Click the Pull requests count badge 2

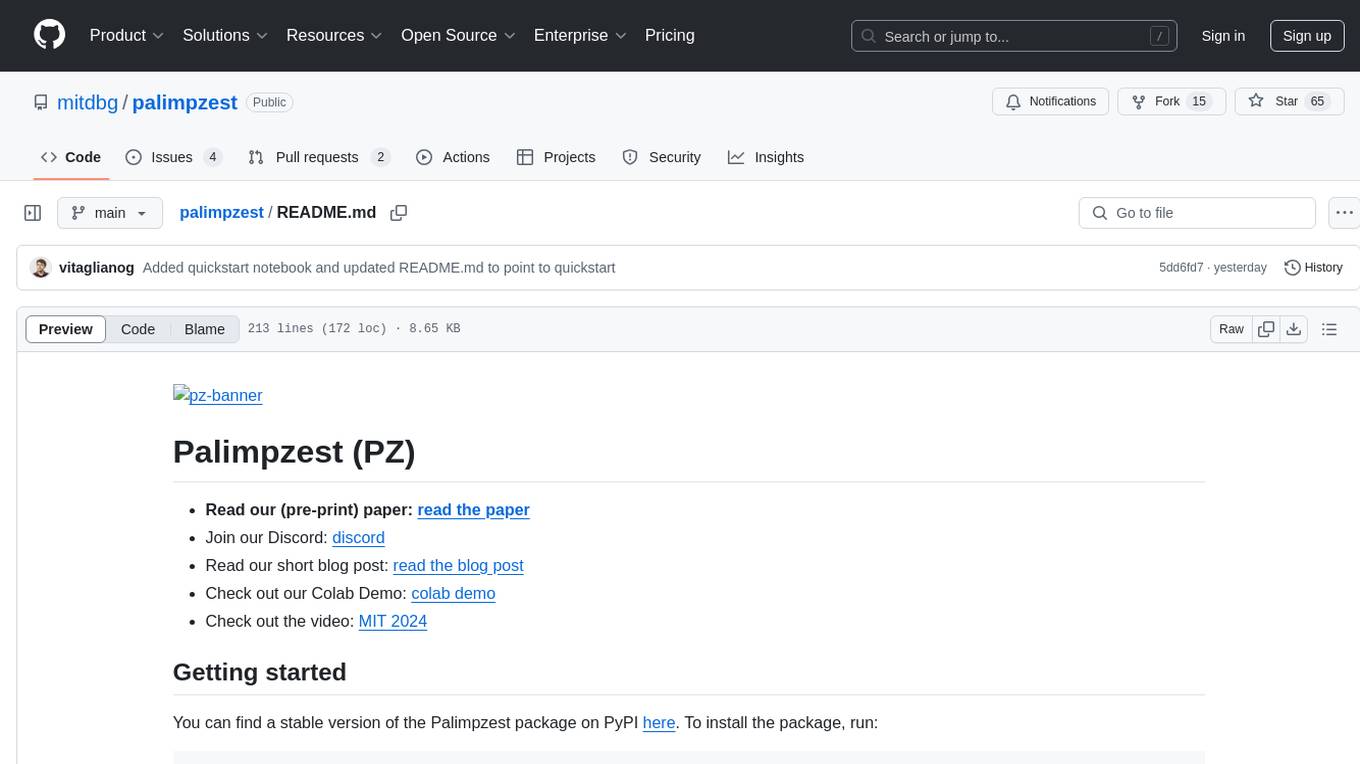[380, 157]
